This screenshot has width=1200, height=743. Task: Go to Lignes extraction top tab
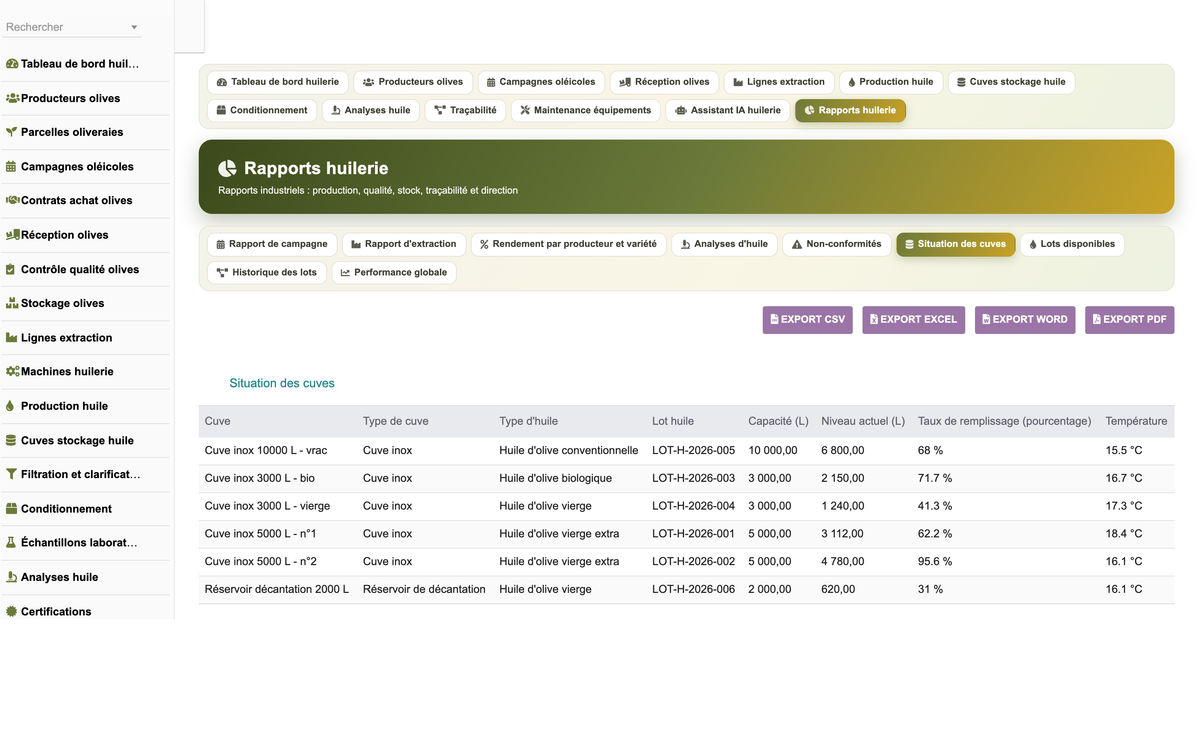pos(779,82)
